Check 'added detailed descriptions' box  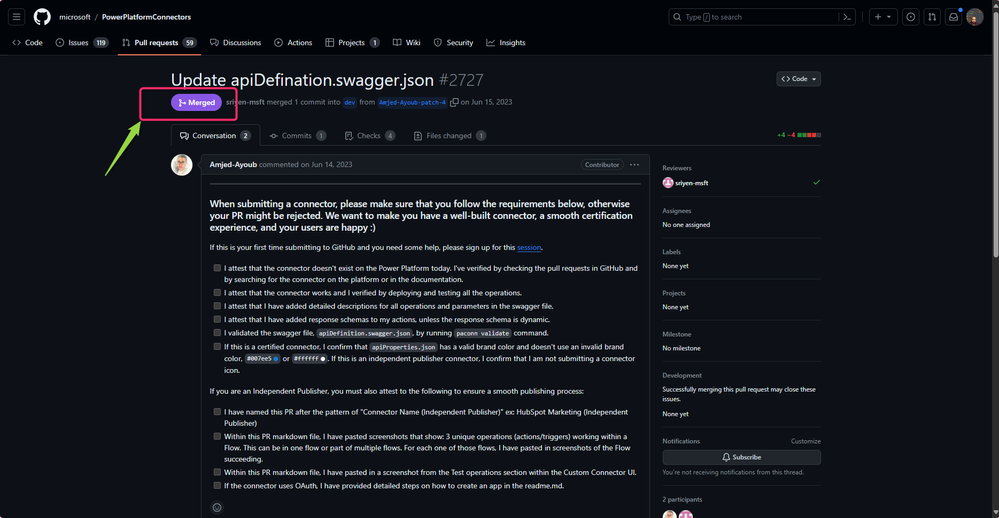(x=217, y=306)
